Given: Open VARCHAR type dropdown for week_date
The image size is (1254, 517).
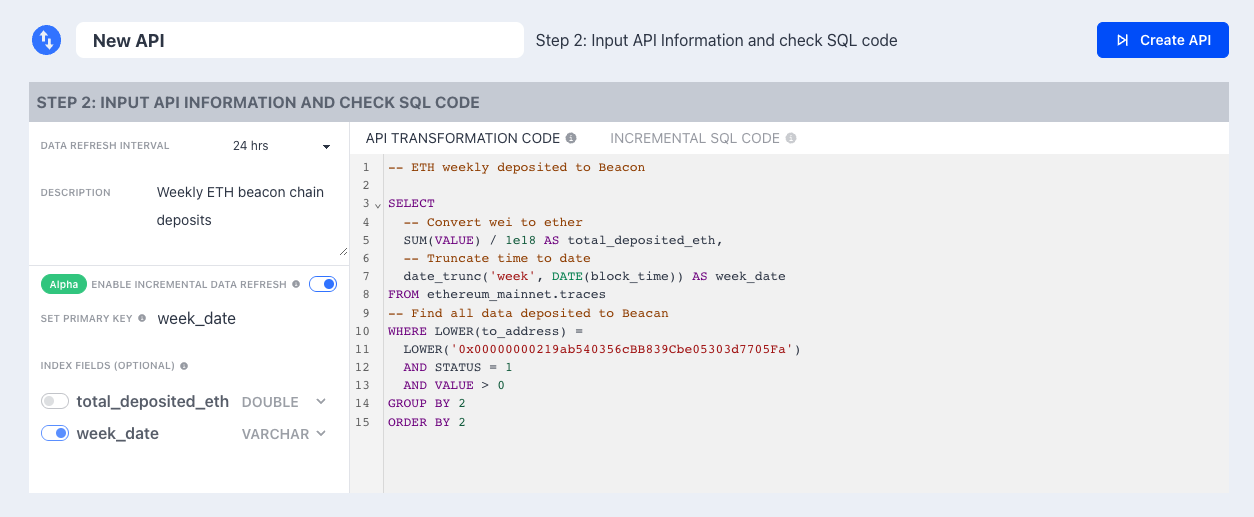Looking at the screenshot, I should click(284, 434).
